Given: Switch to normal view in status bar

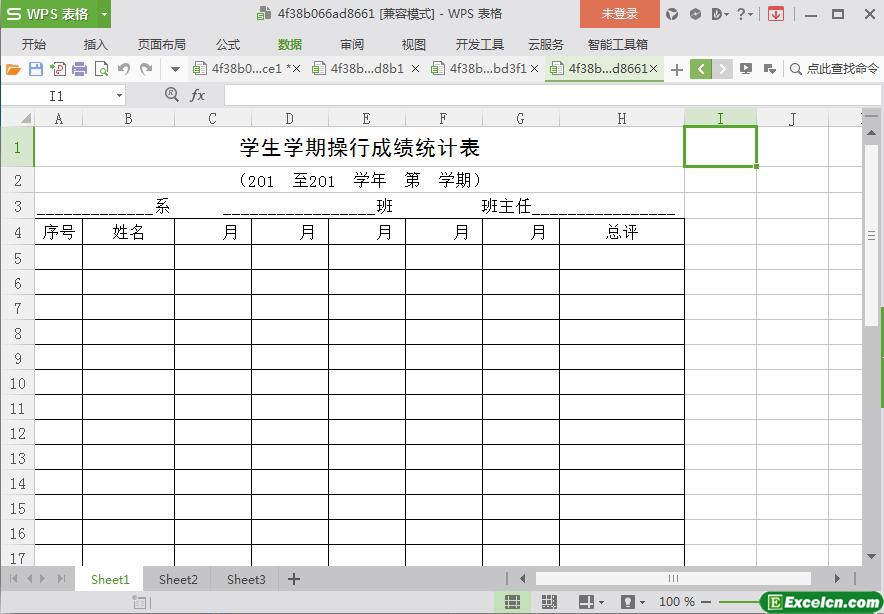Looking at the screenshot, I should 512,602.
